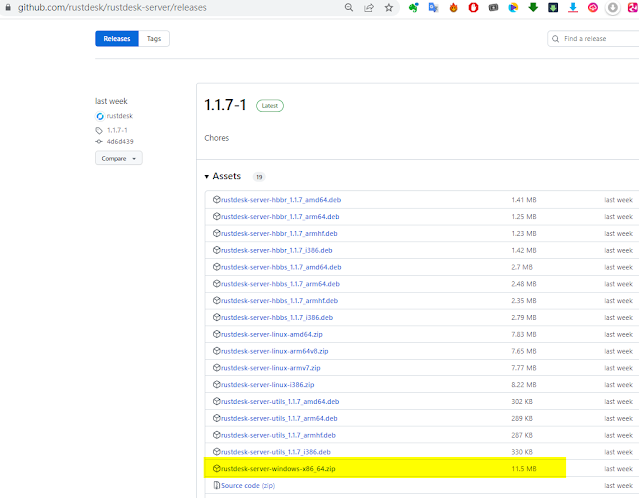Click the rustdesk avatar icon
639x498 pixels.
100,116
